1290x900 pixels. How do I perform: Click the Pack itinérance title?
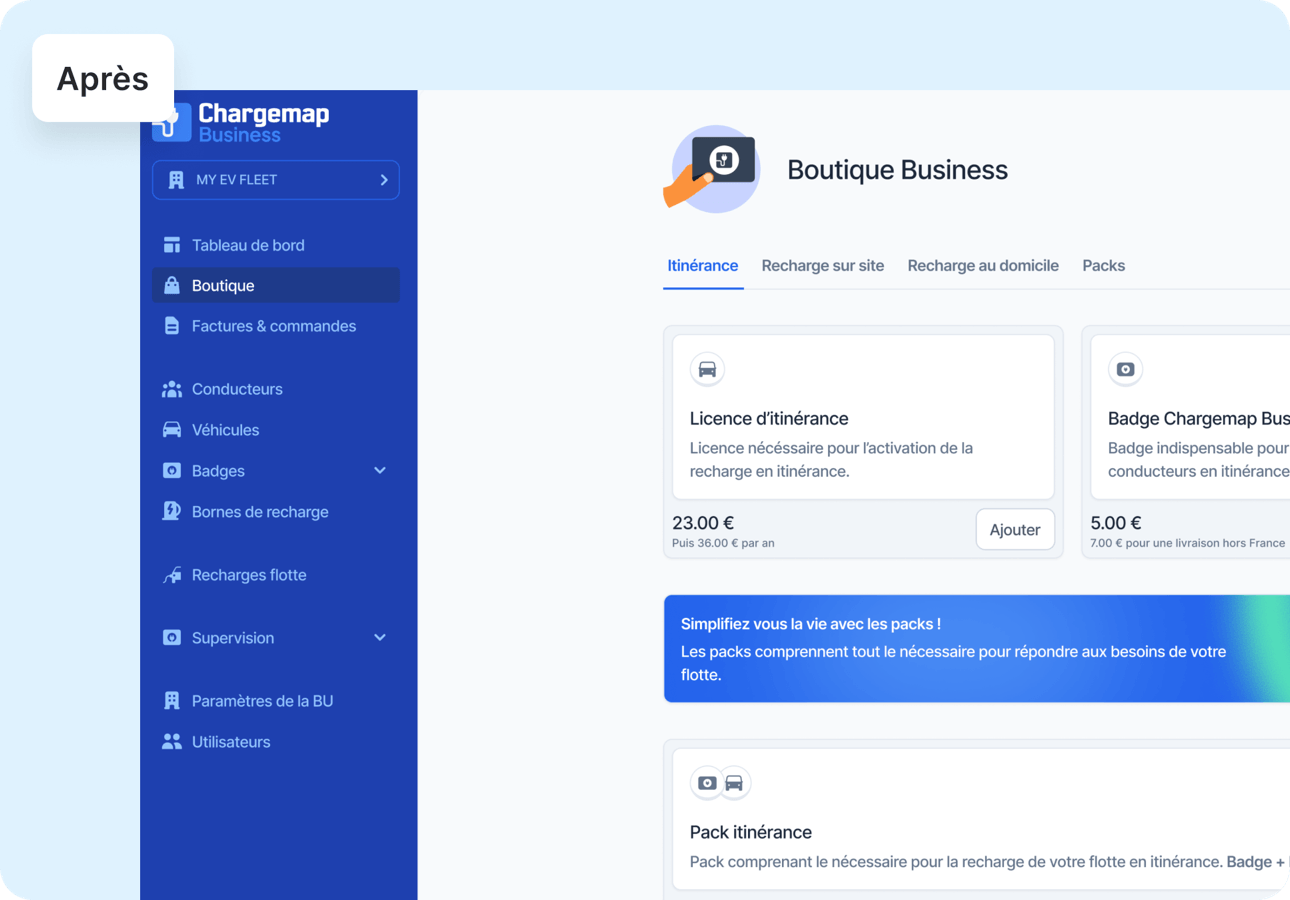751,833
